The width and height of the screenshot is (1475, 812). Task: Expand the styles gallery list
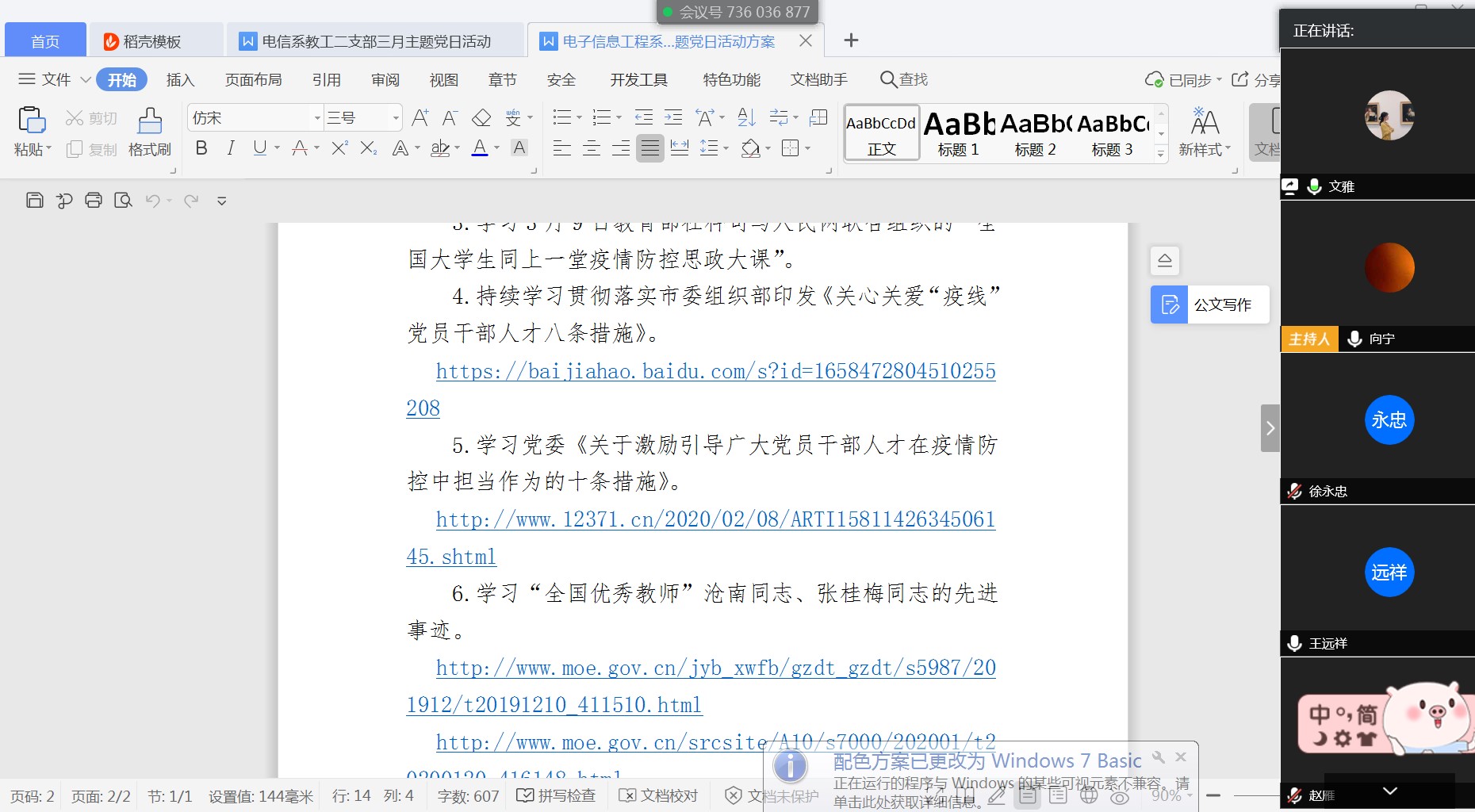[x=1161, y=154]
